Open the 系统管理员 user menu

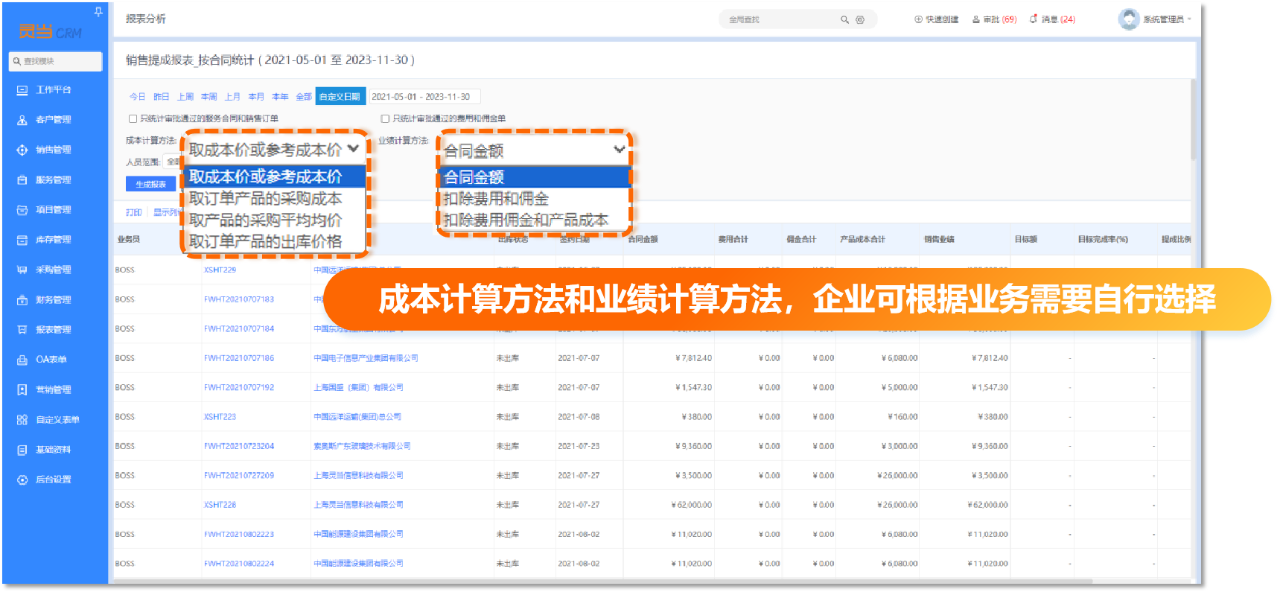[x=1155, y=19]
